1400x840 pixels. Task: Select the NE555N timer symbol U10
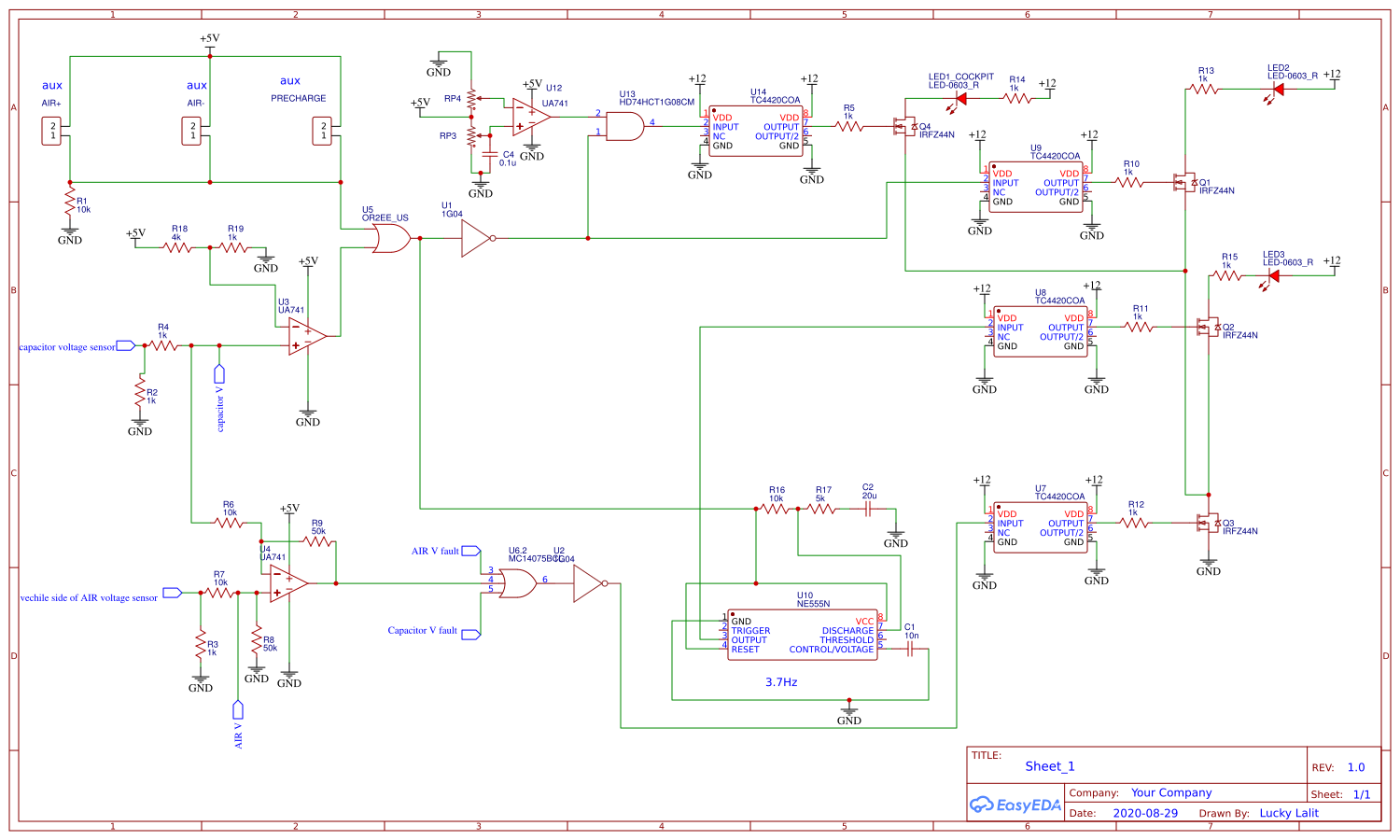click(x=801, y=635)
